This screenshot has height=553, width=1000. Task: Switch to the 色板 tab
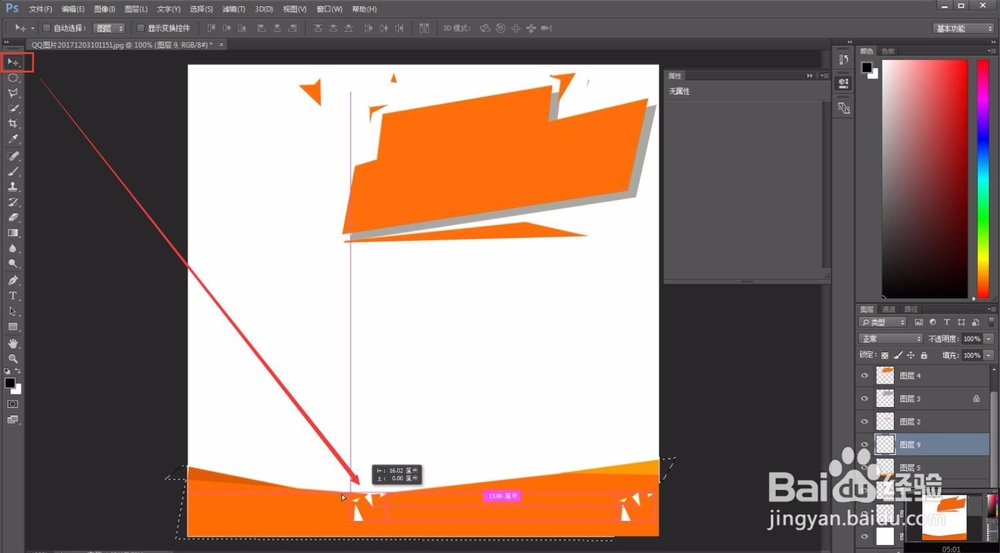click(888, 51)
